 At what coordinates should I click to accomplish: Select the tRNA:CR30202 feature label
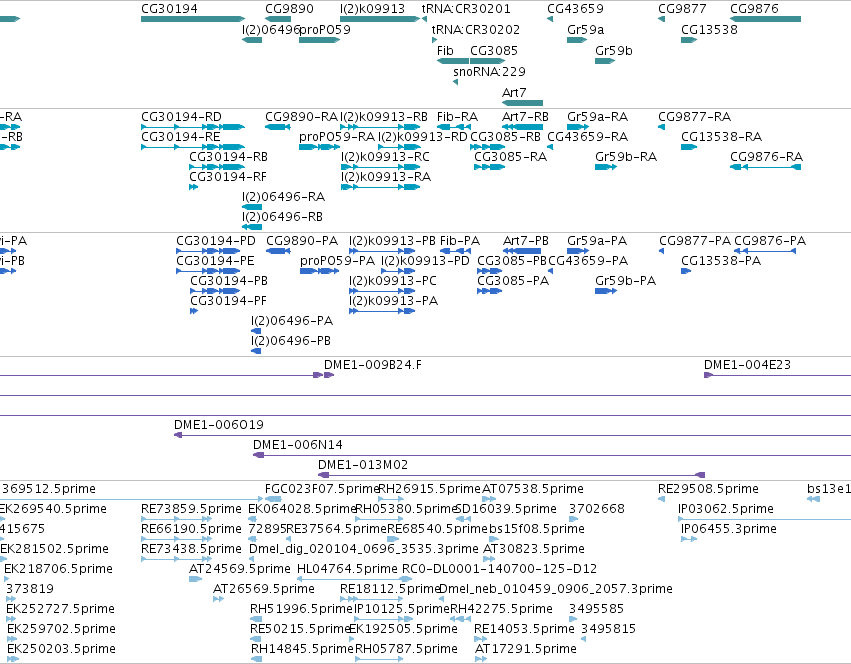click(475, 29)
